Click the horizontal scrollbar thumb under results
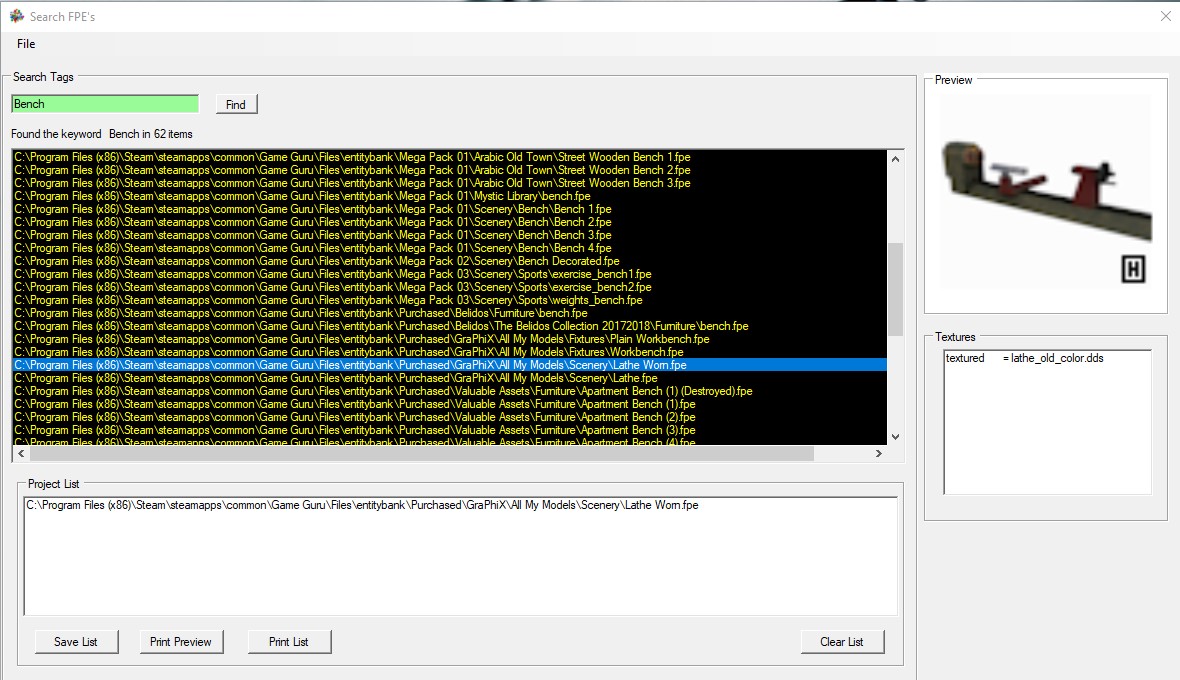Image resolution: width=1180 pixels, height=680 pixels. point(421,454)
